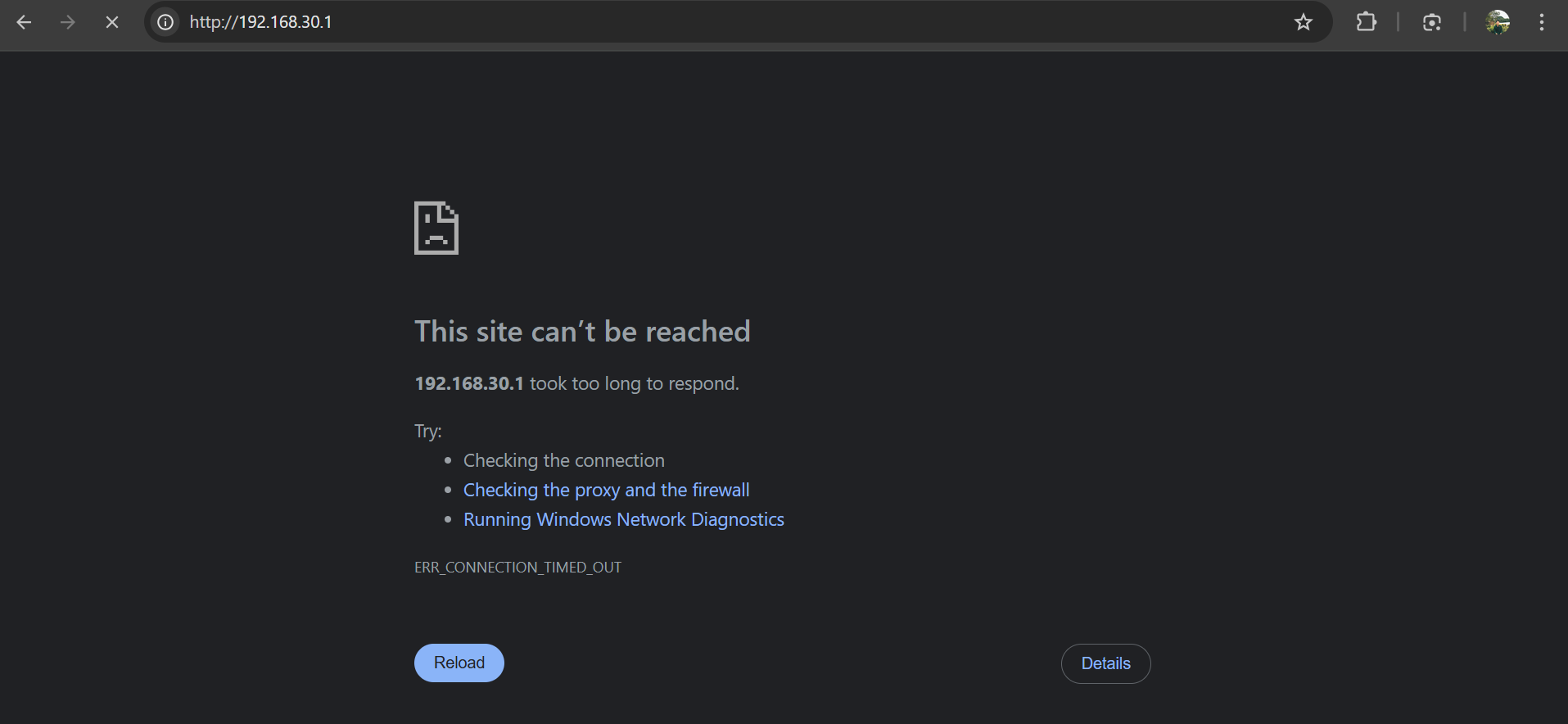Open "Checking the proxy and the firewall" link

pyautogui.click(x=606, y=490)
